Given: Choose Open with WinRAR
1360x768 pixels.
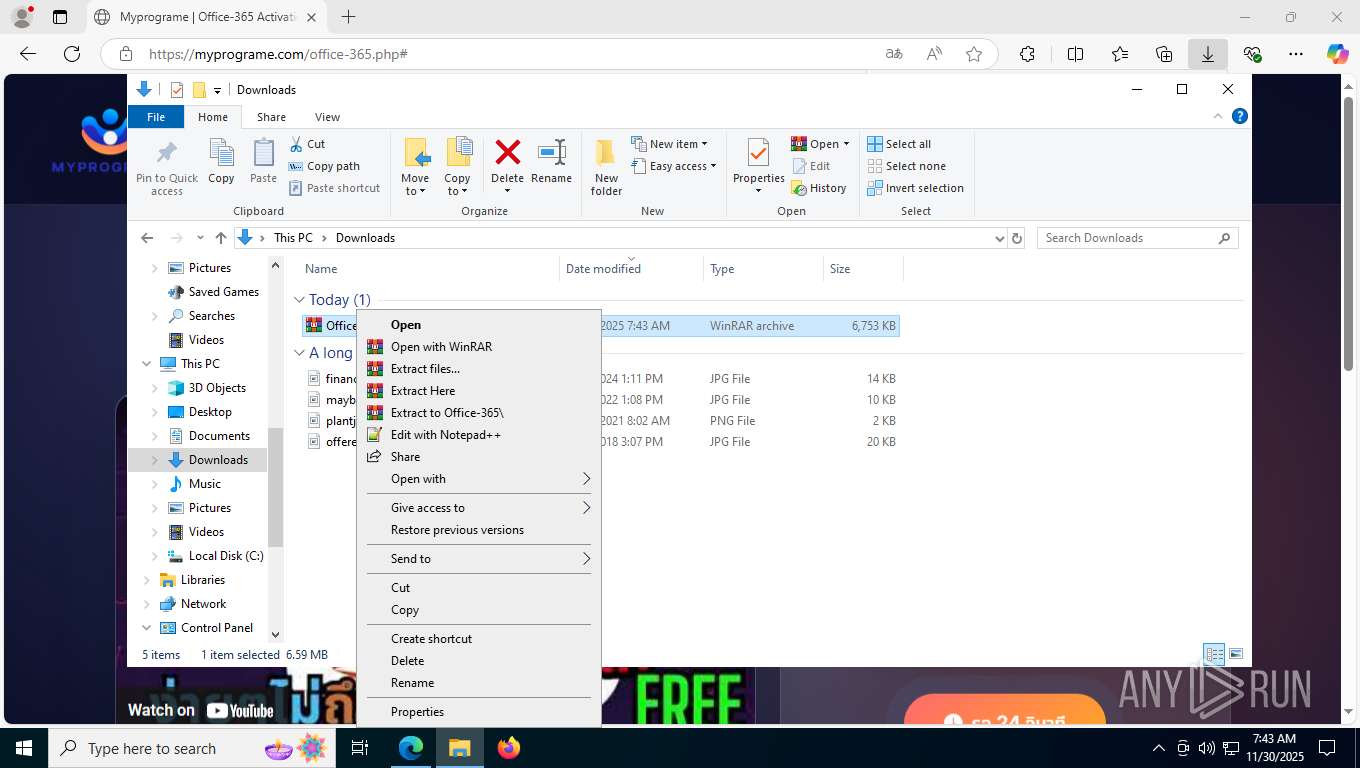Looking at the screenshot, I should click(478, 347).
